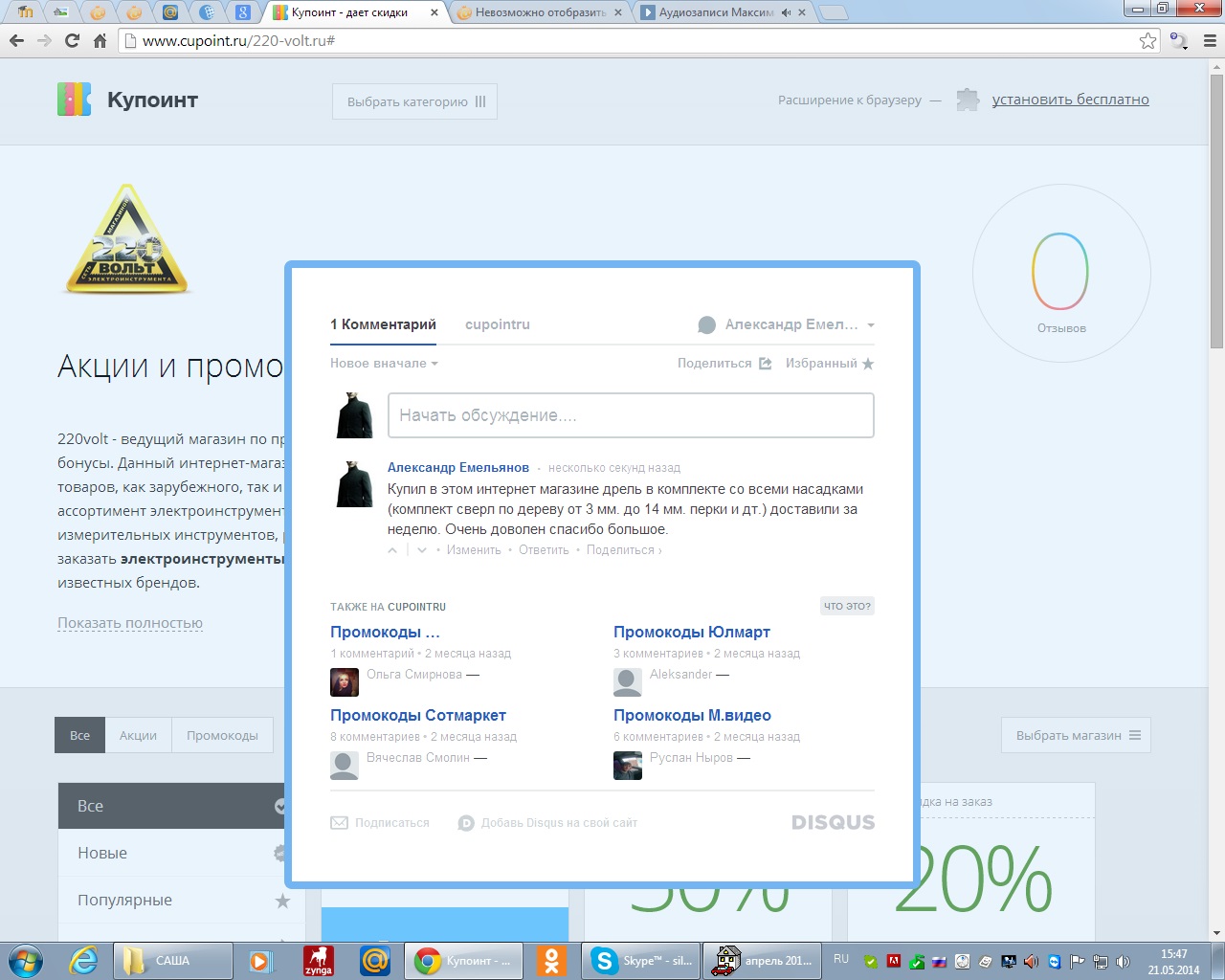
Task: Open the Skype taskbar button
Action: click(x=640, y=960)
